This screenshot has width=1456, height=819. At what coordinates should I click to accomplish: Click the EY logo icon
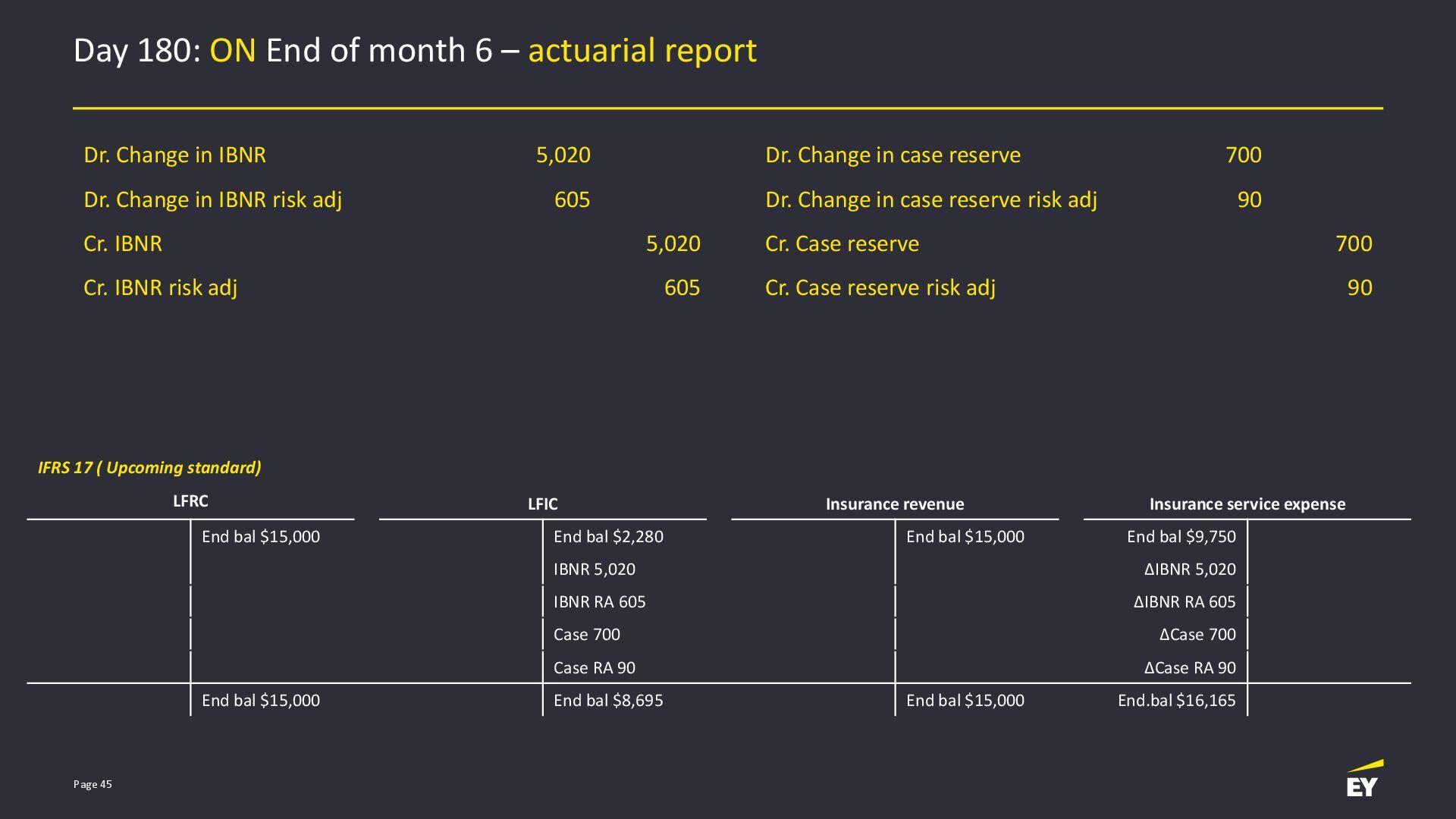[x=1363, y=780]
